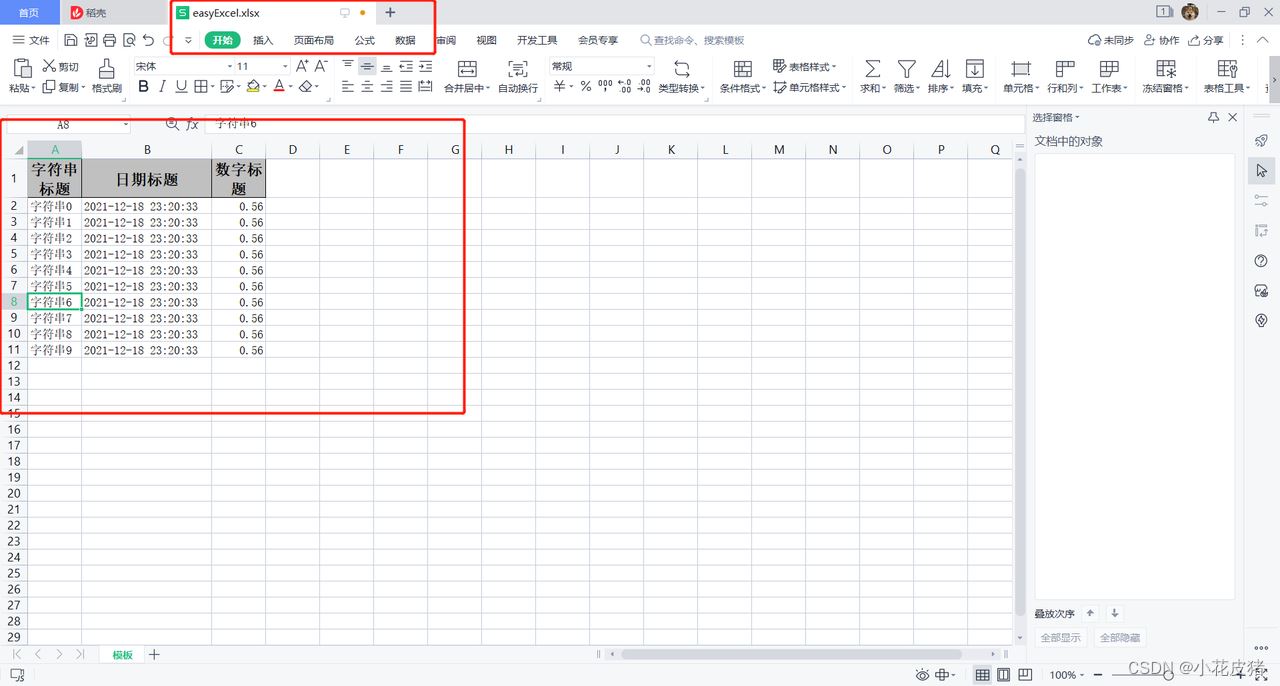Click the move up stacking order arrow

click(x=1091, y=613)
